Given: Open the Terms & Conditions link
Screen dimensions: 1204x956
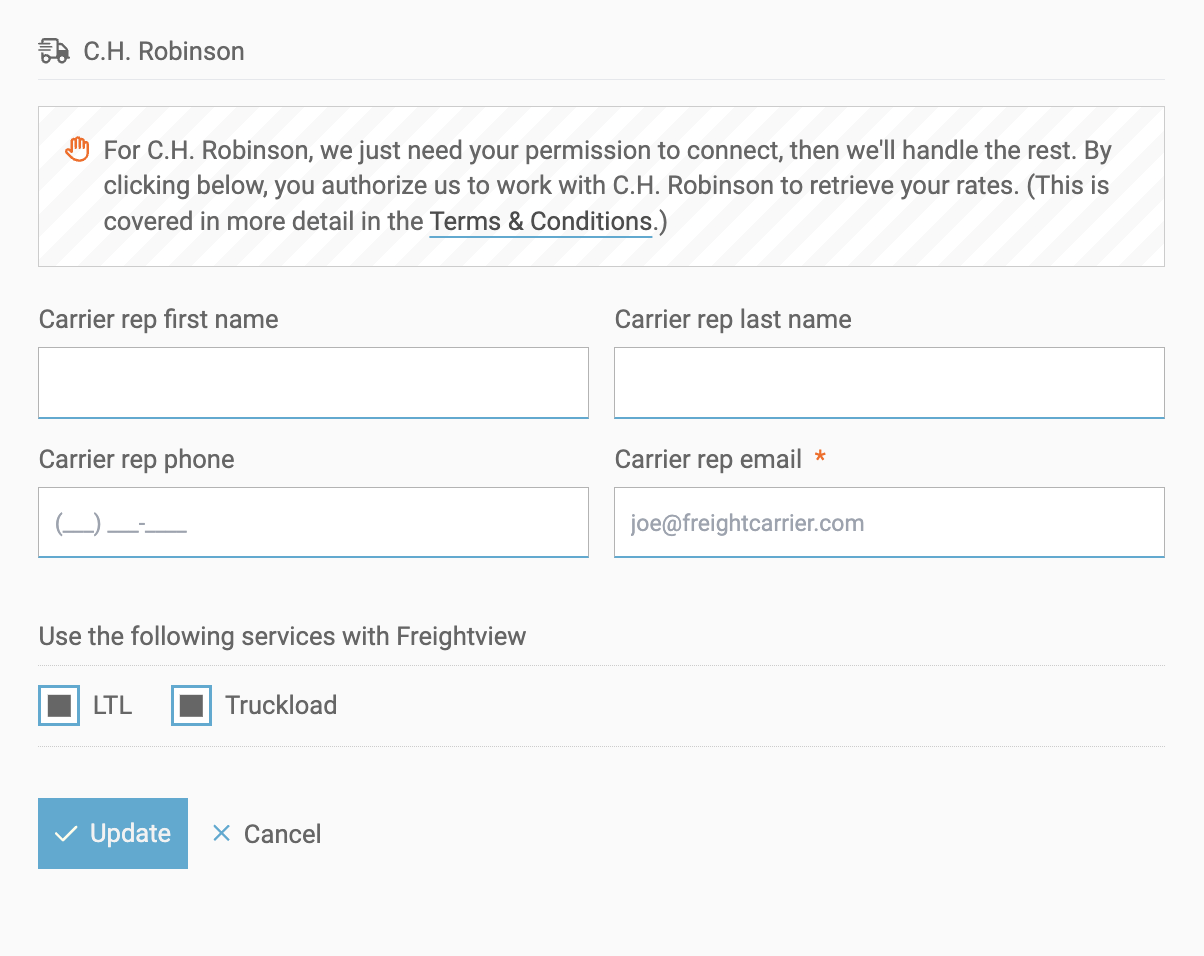Looking at the screenshot, I should 540,221.
